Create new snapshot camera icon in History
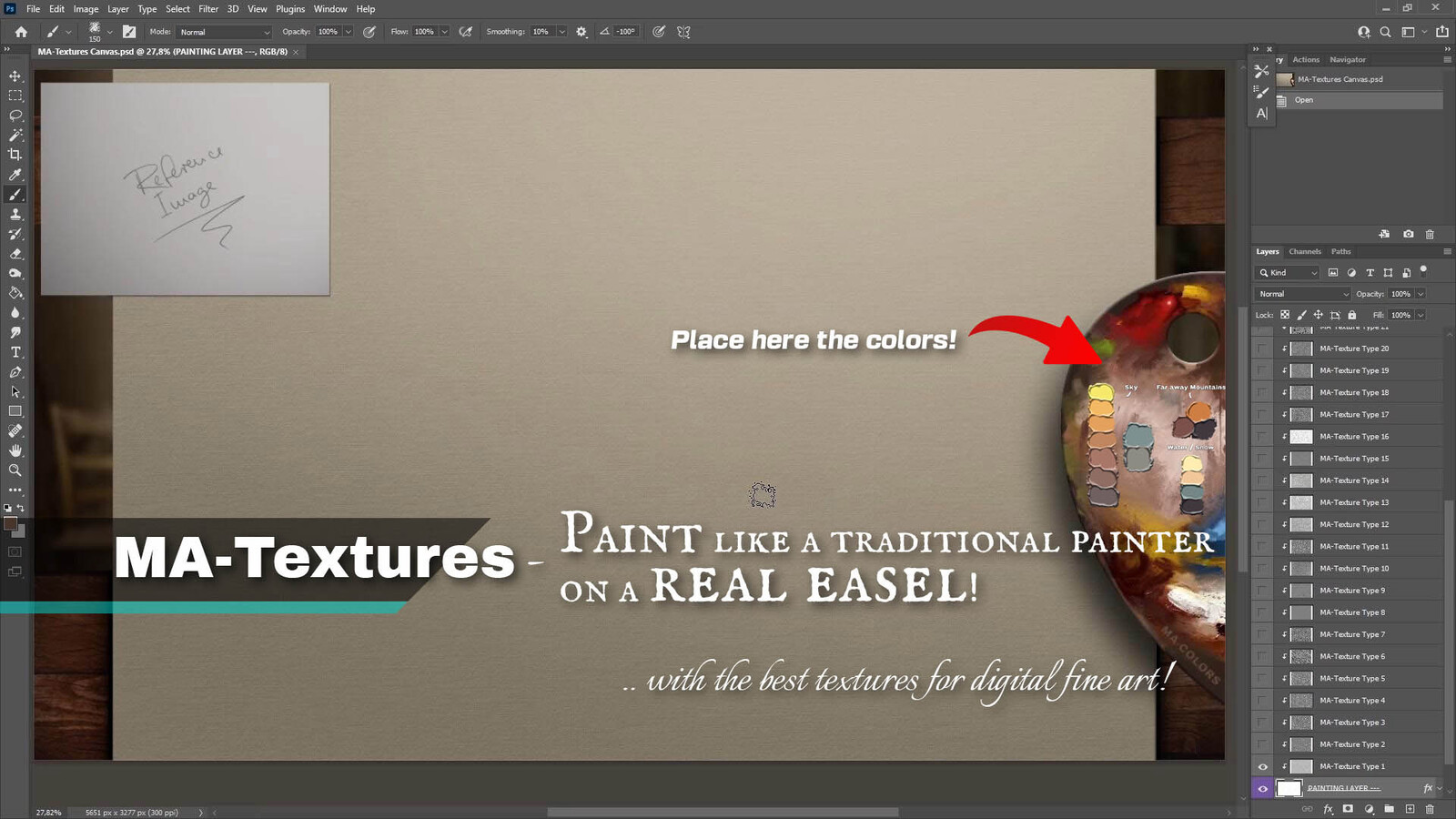 pyautogui.click(x=1409, y=234)
